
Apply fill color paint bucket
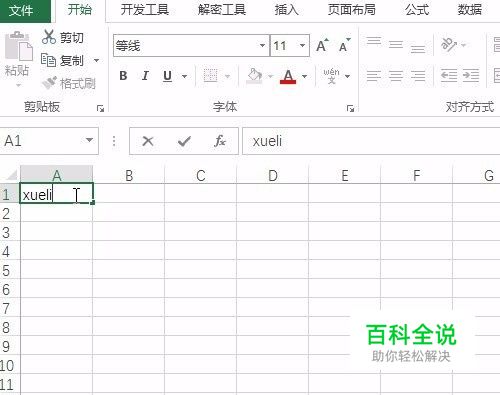pyautogui.click(x=254, y=76)
